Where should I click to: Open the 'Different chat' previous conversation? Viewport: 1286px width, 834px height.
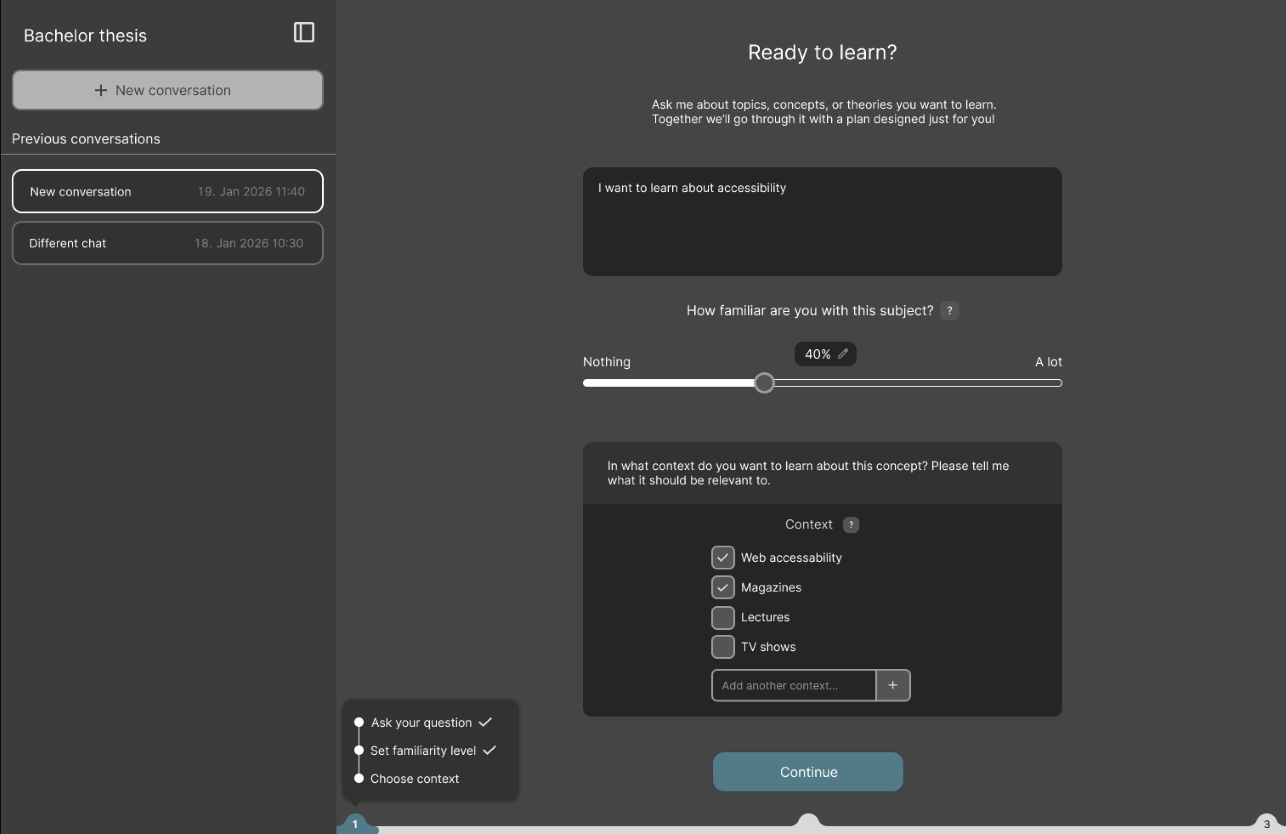tap(167, 243)
